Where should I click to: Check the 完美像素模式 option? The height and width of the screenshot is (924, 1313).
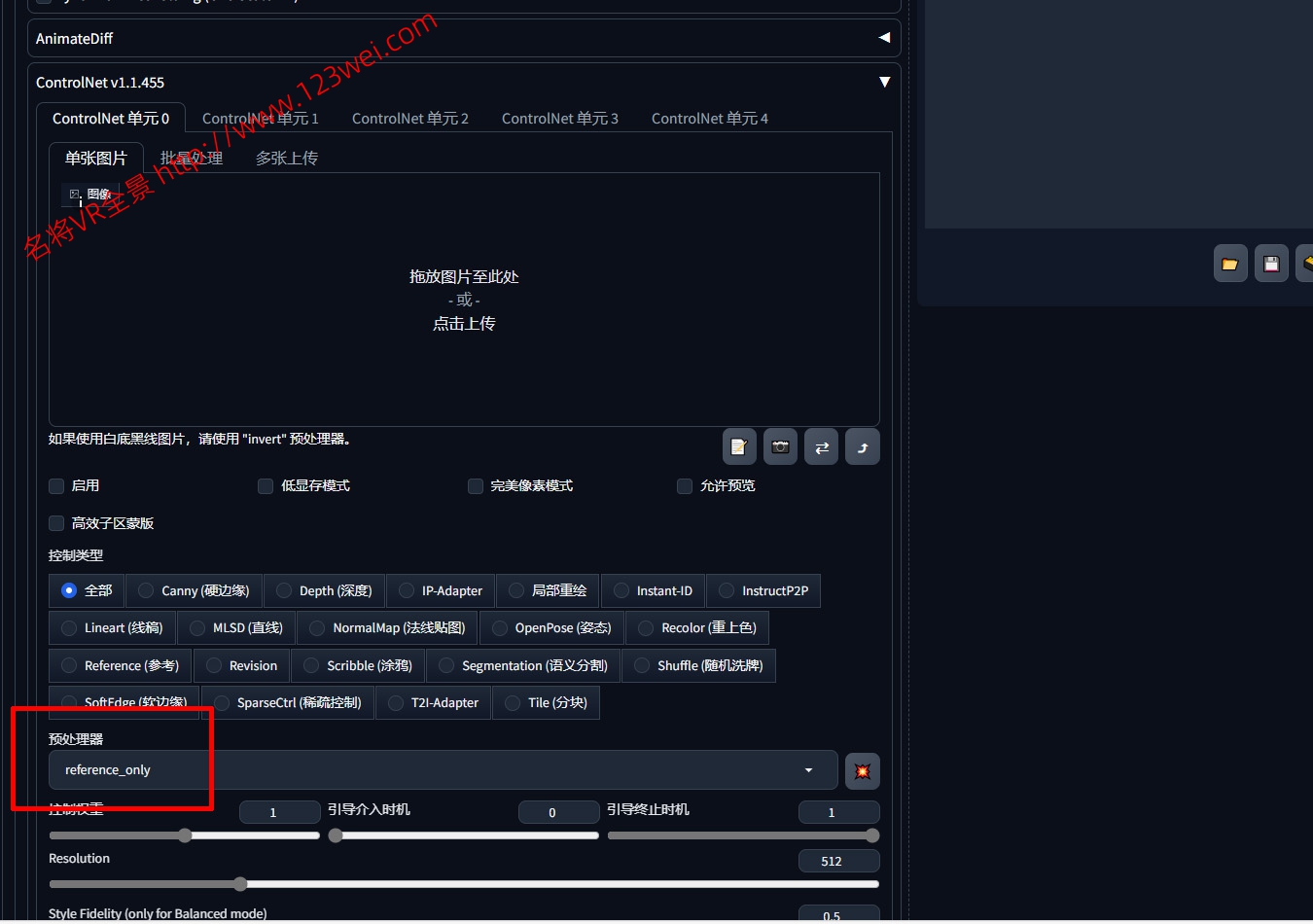[x=476, y=486]
